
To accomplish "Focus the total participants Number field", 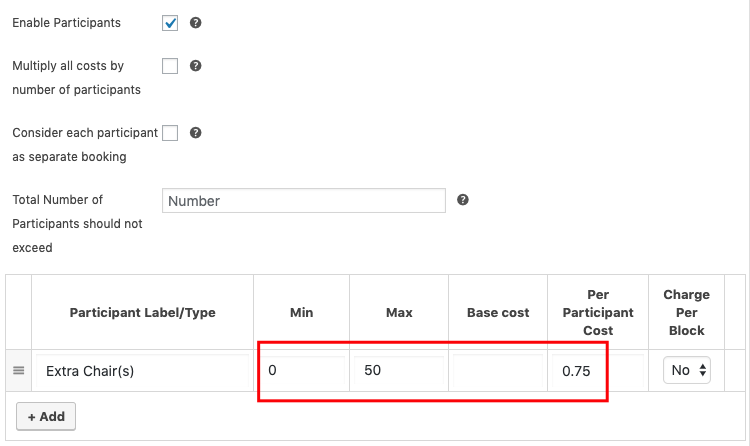I will pyautogui.click(x=303, y=201).
